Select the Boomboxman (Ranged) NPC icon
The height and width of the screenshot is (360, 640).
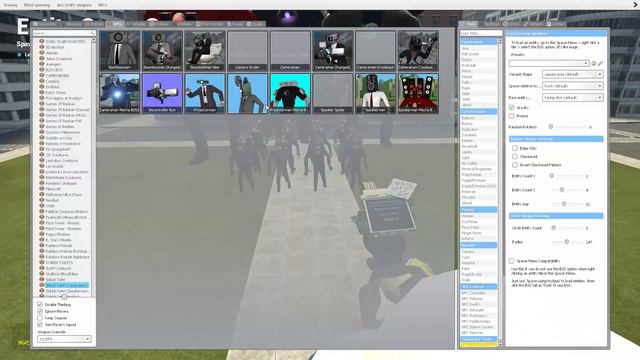[162, 50]
